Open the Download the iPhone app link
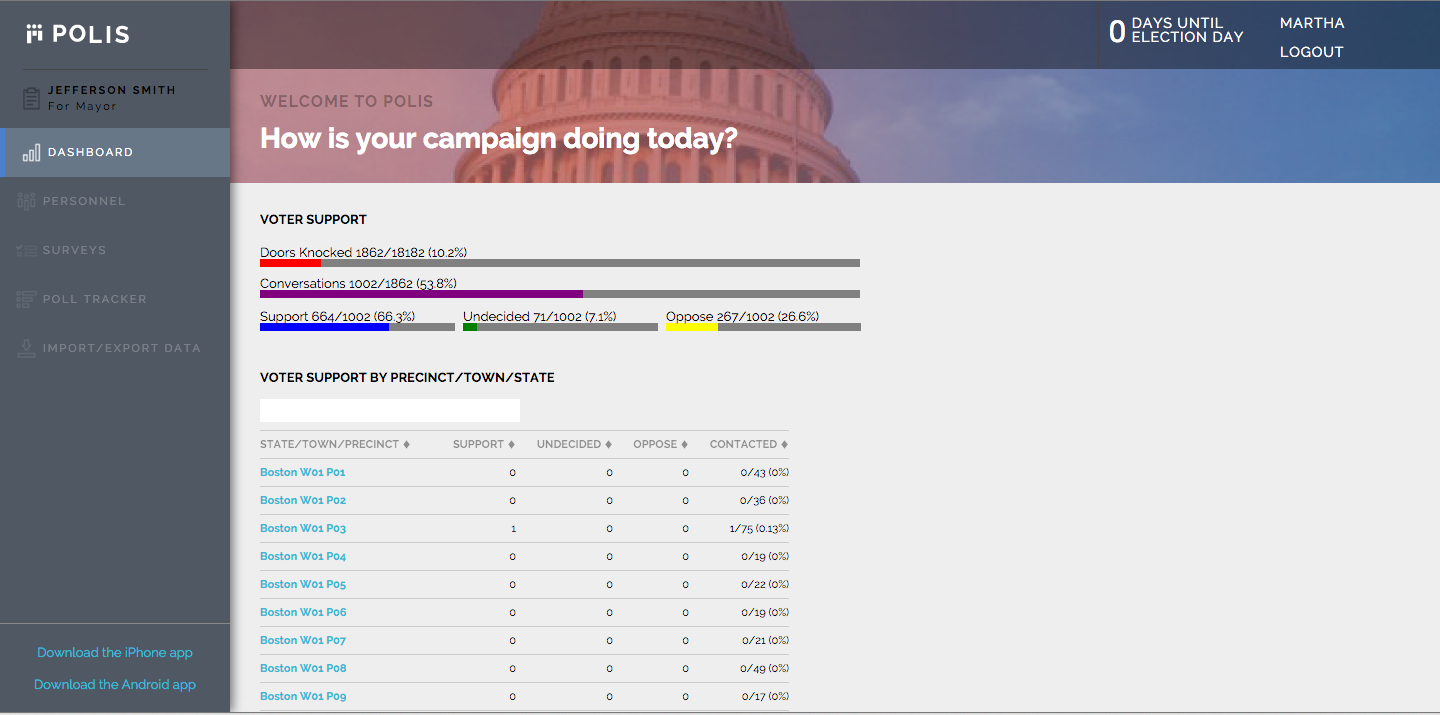The height and width of the screenshot is (715, 1440). click(x=114, y=652)
